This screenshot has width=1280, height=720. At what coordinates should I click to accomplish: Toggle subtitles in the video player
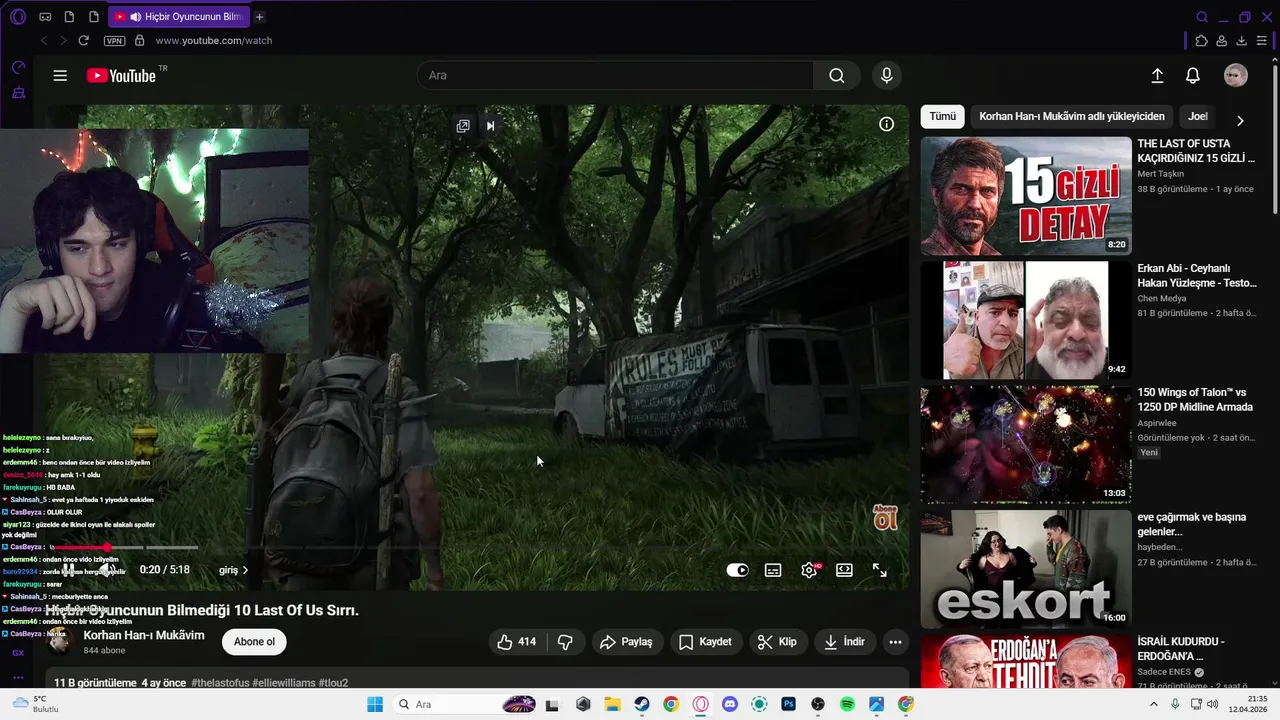pos(773,570)
